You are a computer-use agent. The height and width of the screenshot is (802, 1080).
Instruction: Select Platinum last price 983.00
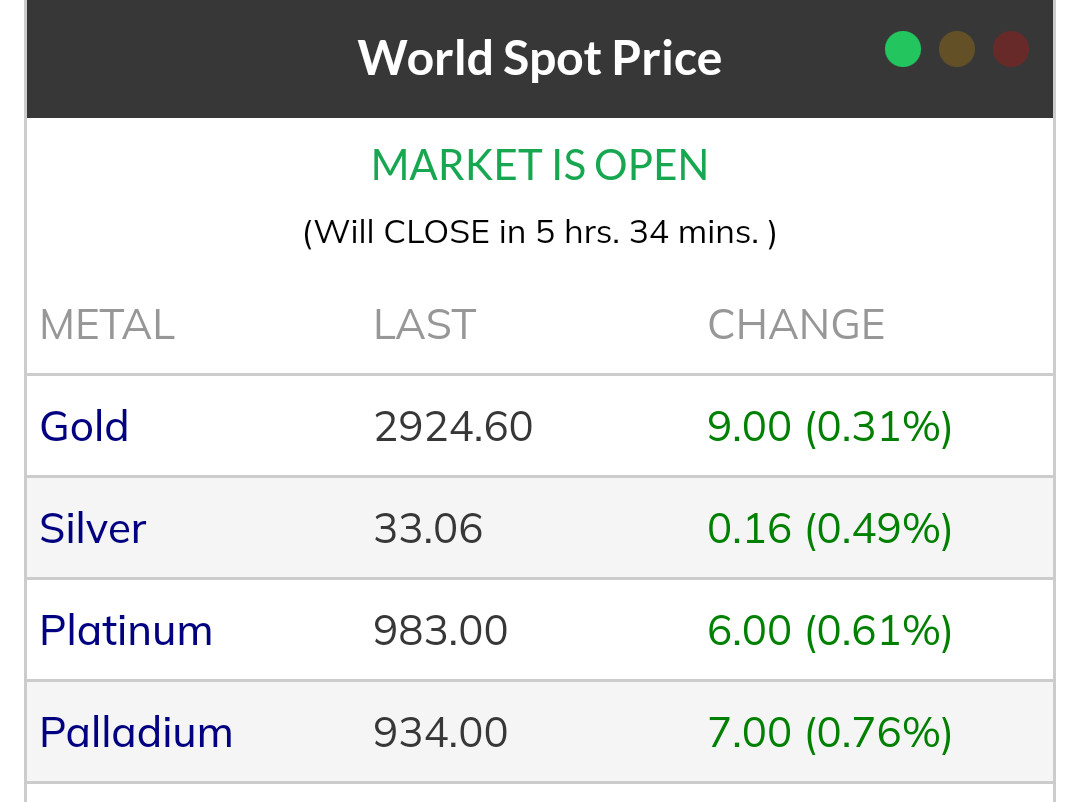tap(441, 631)
